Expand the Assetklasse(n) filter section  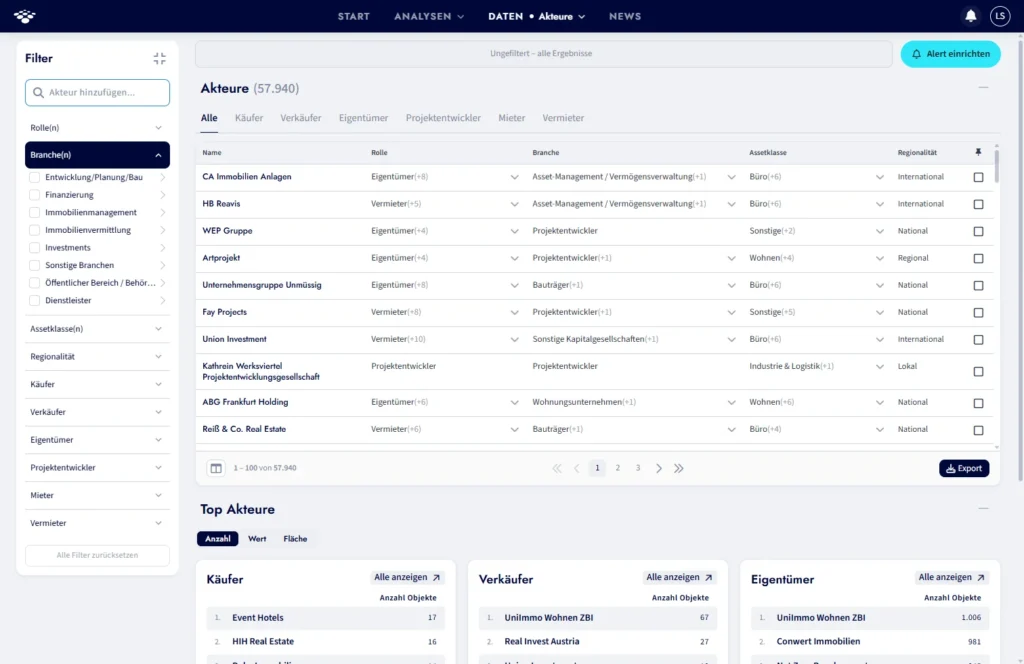[x=97, y=328]
